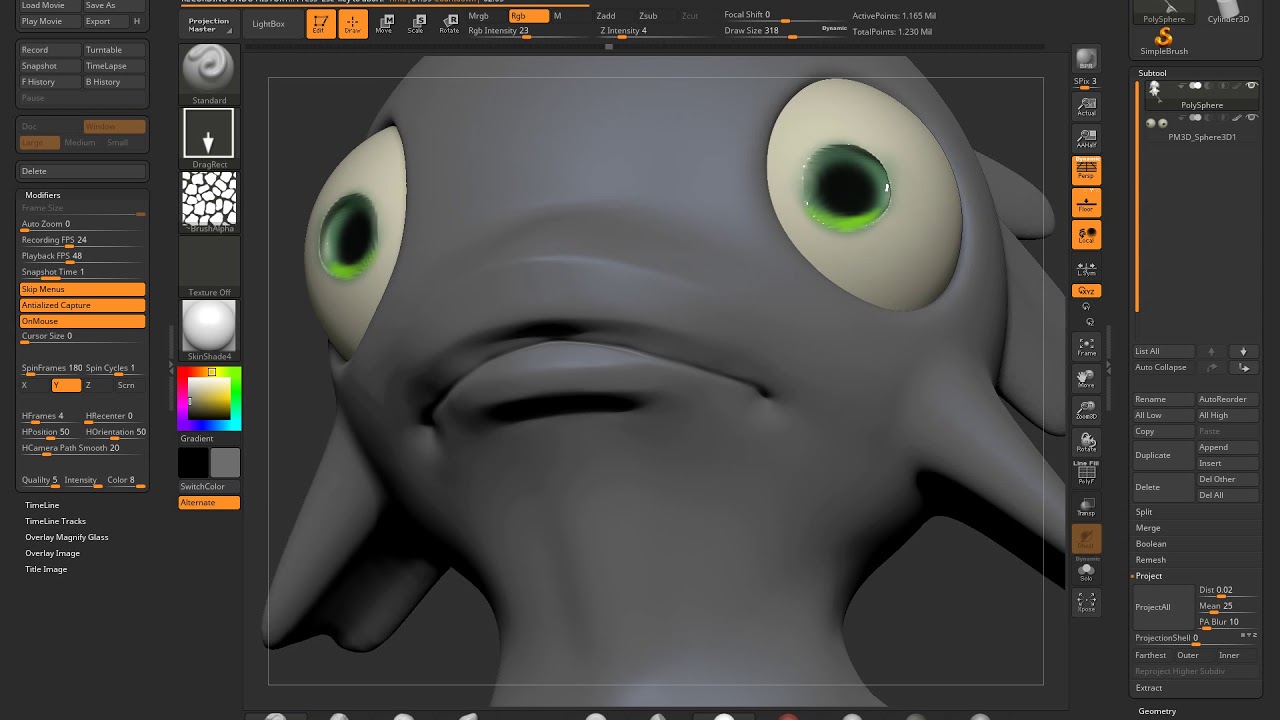Toggle the Floor grid button
This screenshot has width=1280, height=720.
tap(1086, 203)
